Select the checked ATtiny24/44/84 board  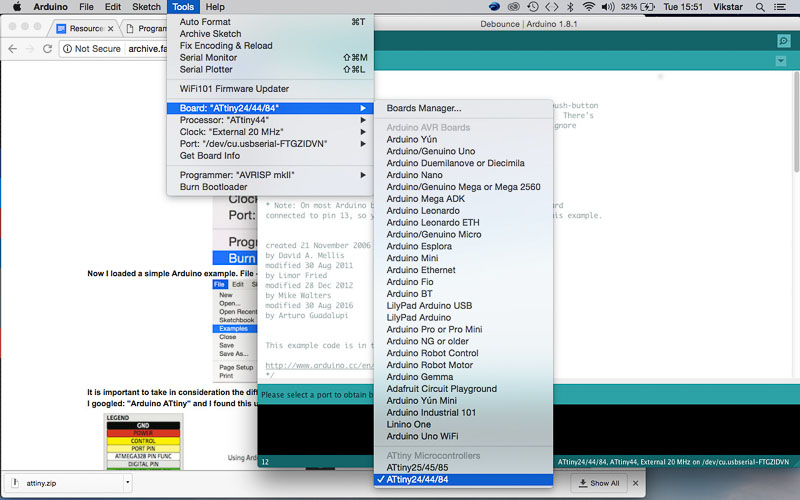pos(463,480)
